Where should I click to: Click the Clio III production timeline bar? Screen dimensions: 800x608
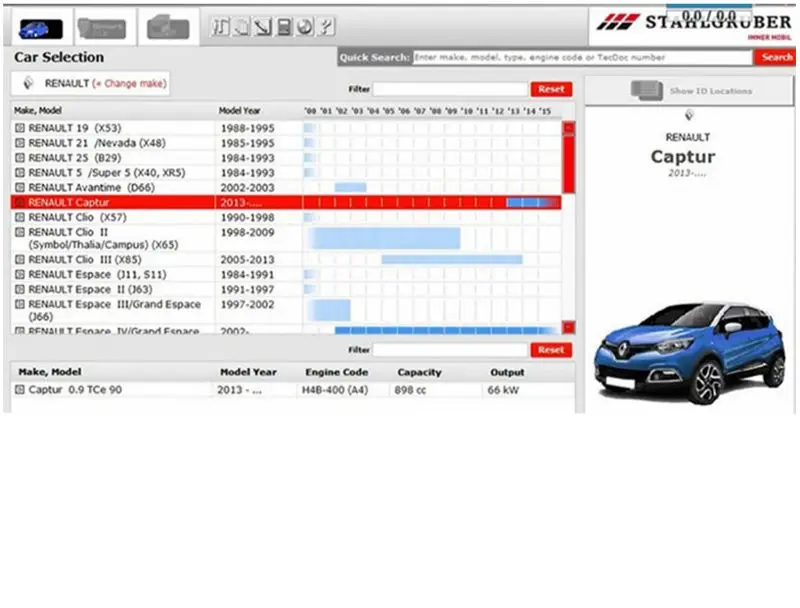coord(452,260)
